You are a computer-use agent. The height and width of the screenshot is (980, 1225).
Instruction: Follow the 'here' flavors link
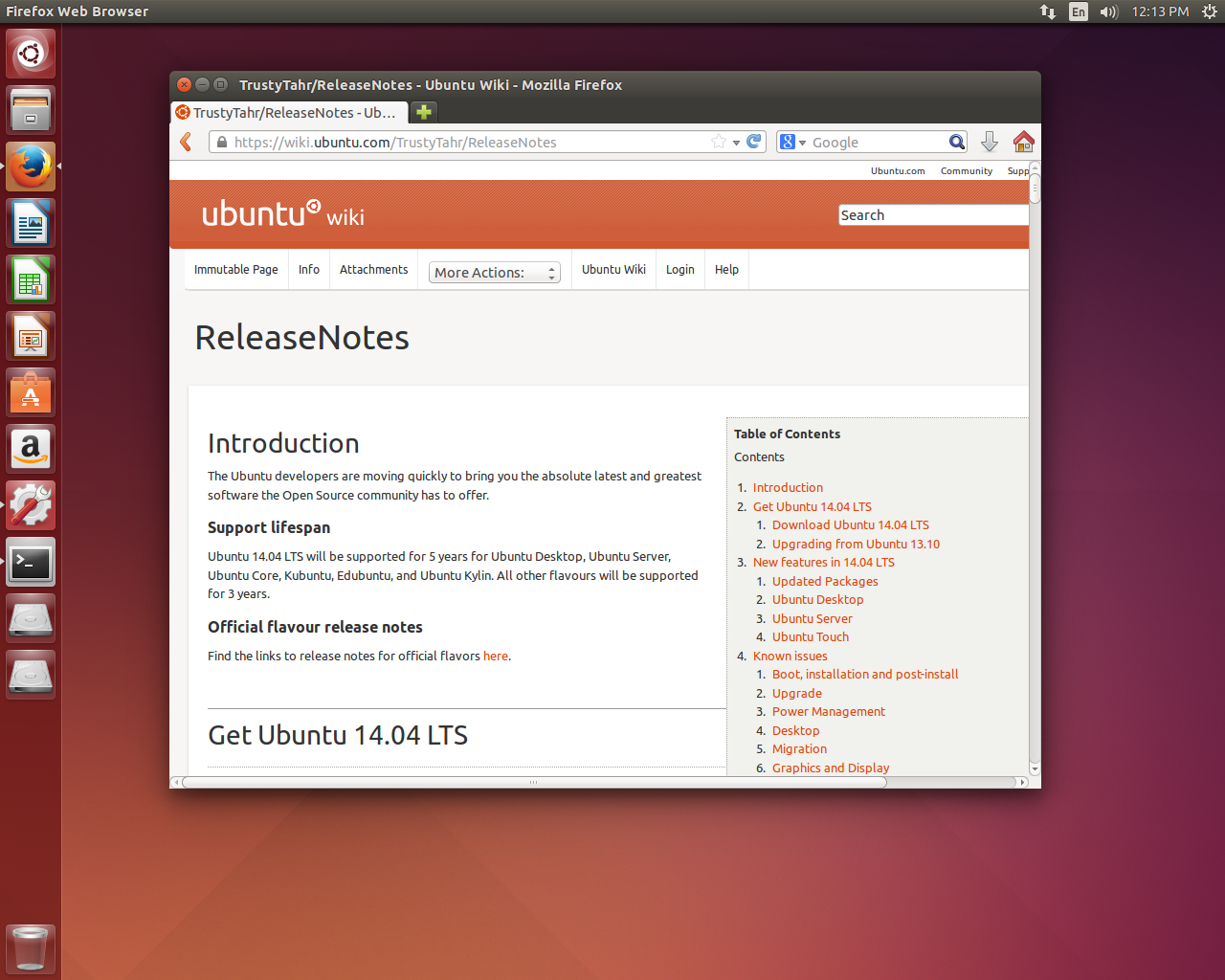click(x=496, y=656)
